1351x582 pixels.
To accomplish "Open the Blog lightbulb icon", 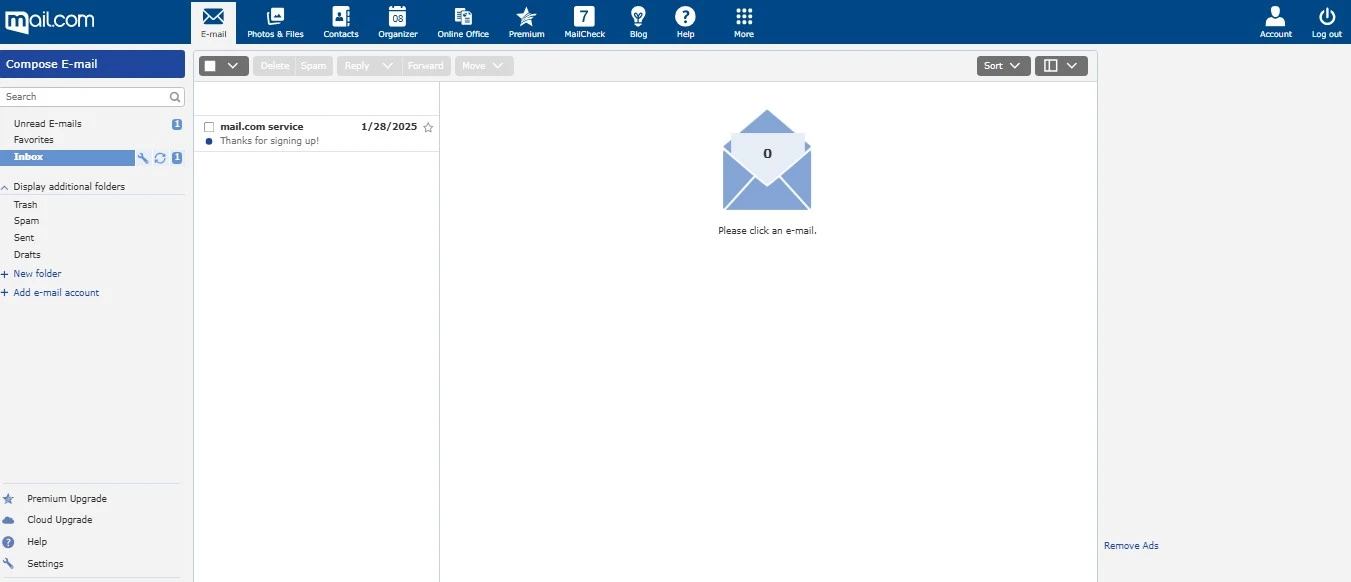I will (x=638, y=16).
